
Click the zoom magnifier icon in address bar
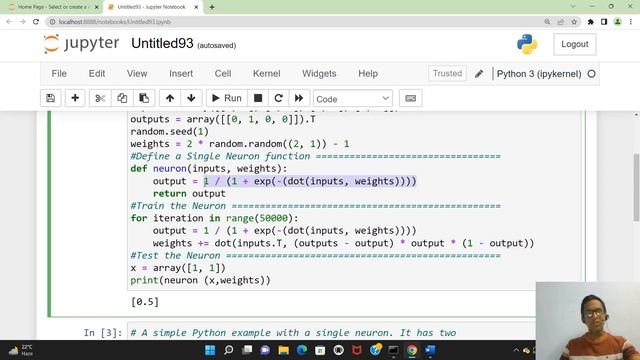[x=547, y=22]
